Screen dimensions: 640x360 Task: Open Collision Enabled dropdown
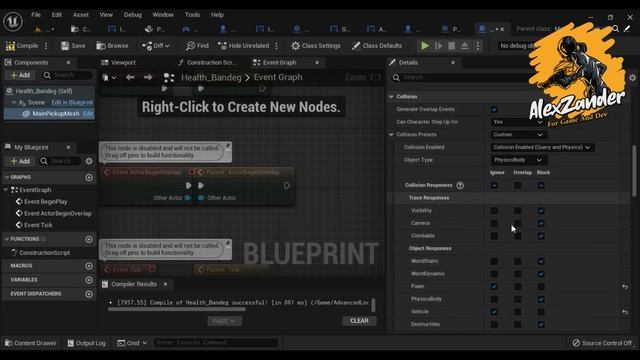[542, 147]
